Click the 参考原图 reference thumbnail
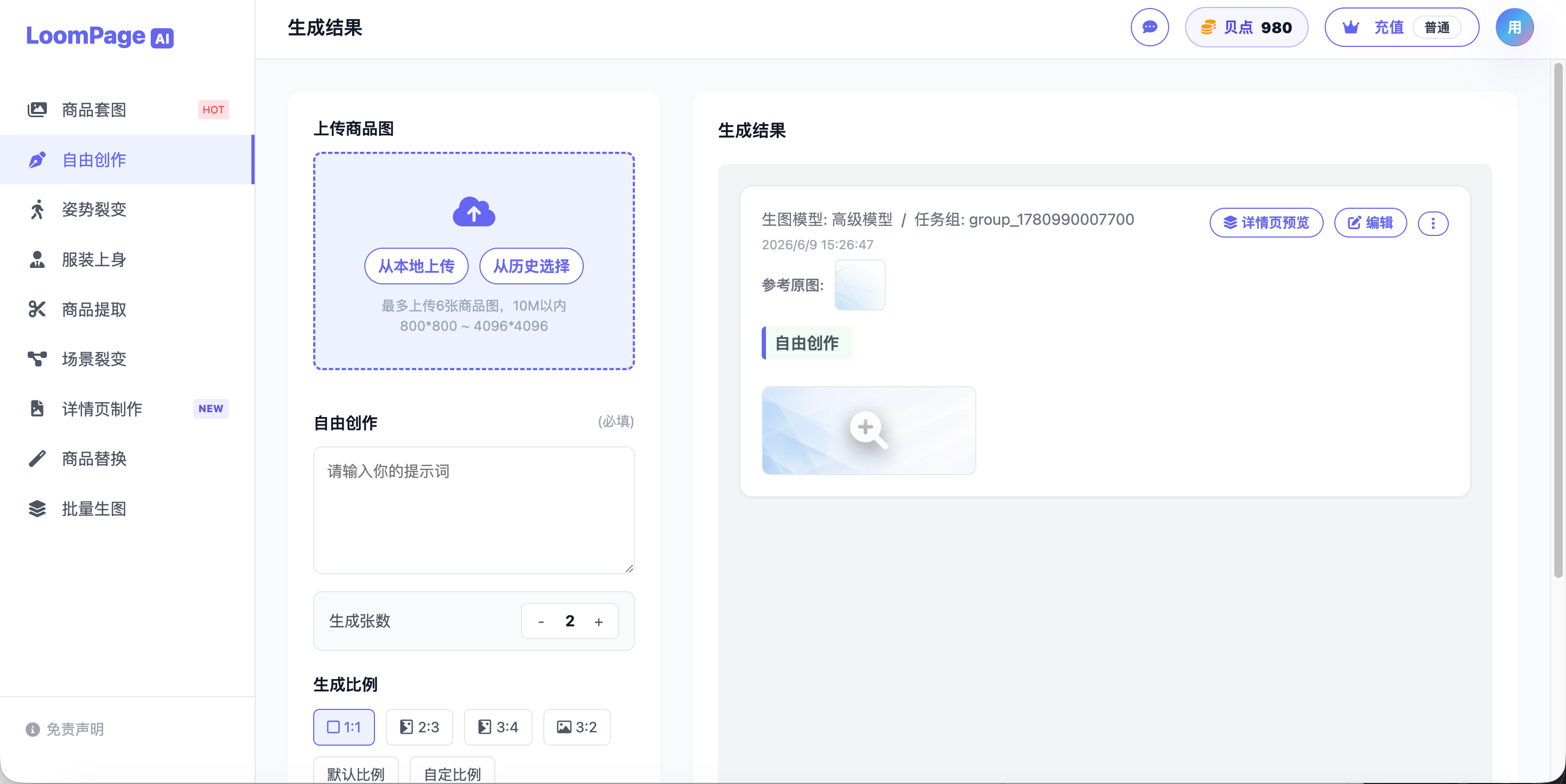 [860, 285]
